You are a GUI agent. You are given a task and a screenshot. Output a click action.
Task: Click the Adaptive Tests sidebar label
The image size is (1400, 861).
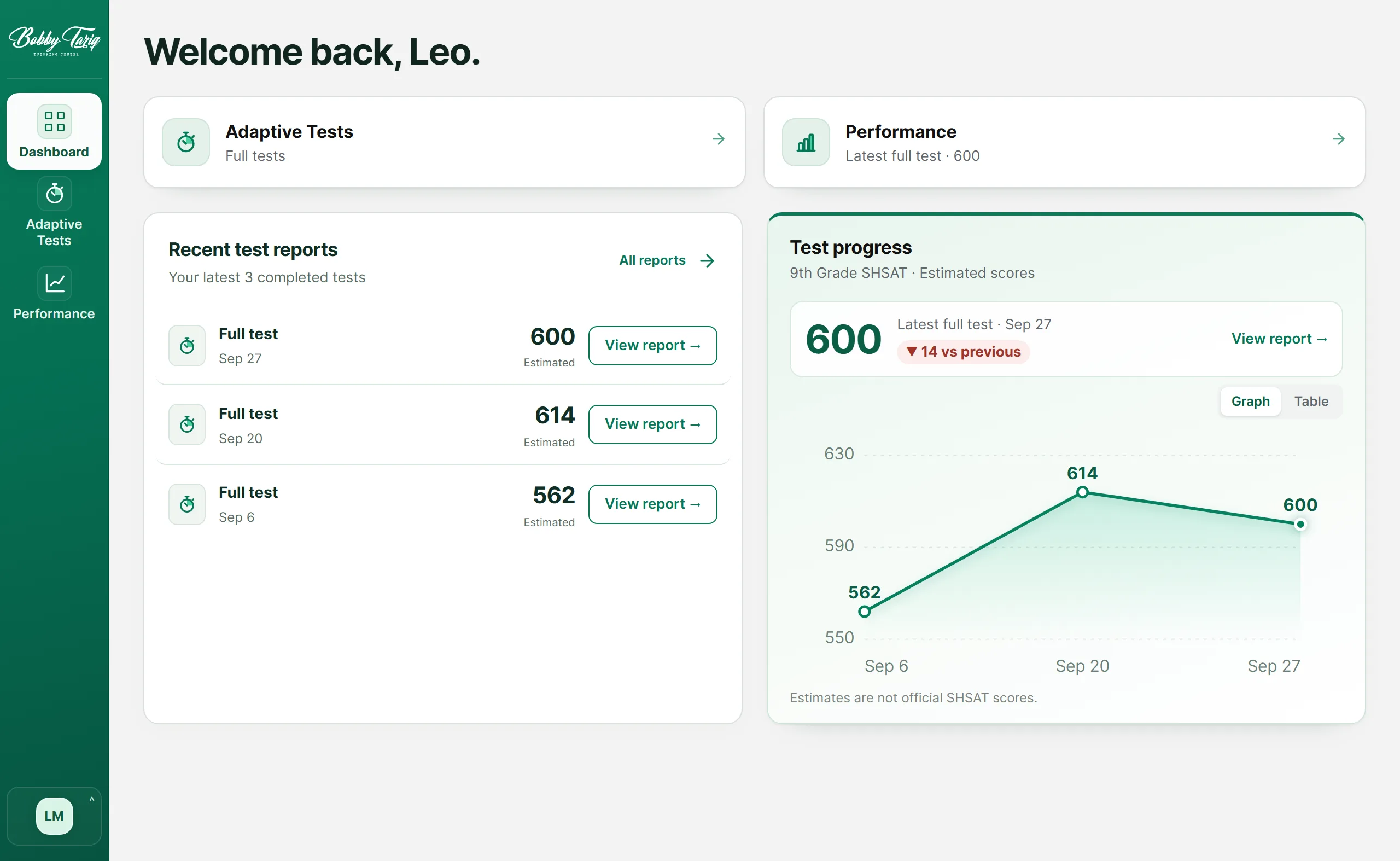click(54, 232)
